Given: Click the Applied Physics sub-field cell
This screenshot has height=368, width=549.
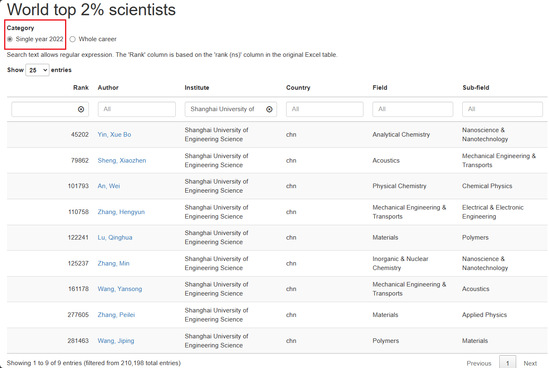Looking at the screenshot, I should pyautogui.click(x=485, y=315).
